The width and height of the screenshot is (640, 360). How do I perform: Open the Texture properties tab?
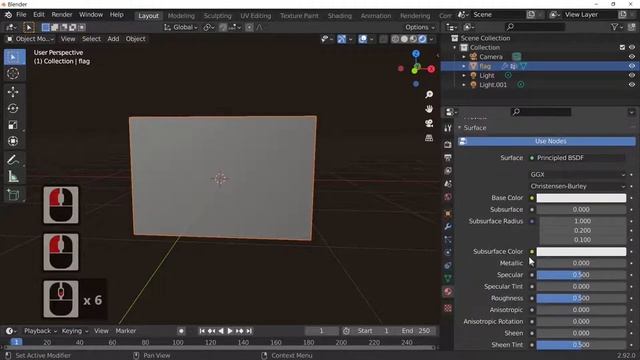coord(448,308)
